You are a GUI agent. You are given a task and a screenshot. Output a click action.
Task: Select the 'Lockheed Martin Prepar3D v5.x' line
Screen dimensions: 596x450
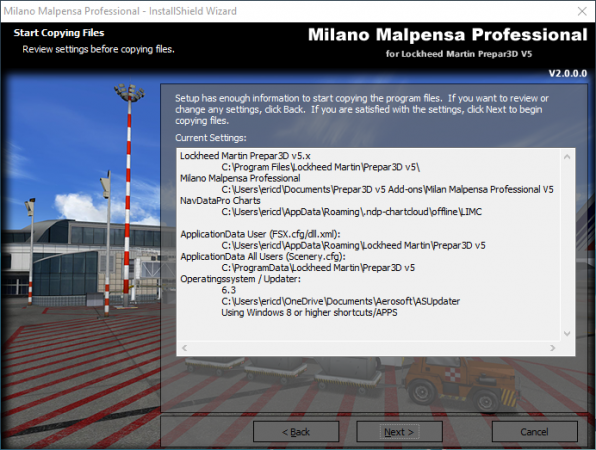[x=245, y=156]
